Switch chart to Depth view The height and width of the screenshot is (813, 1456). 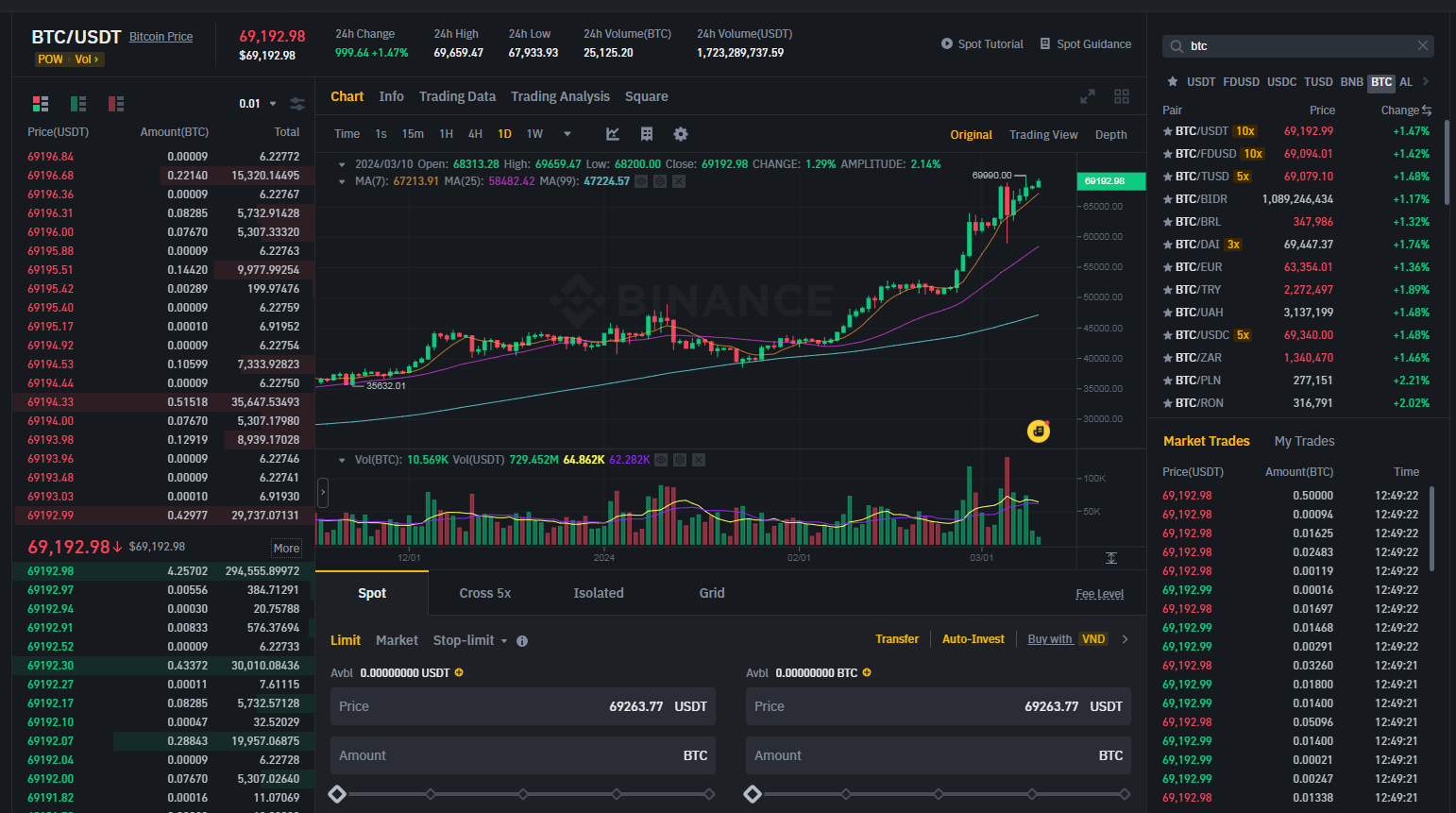(x=1110, y=135)
